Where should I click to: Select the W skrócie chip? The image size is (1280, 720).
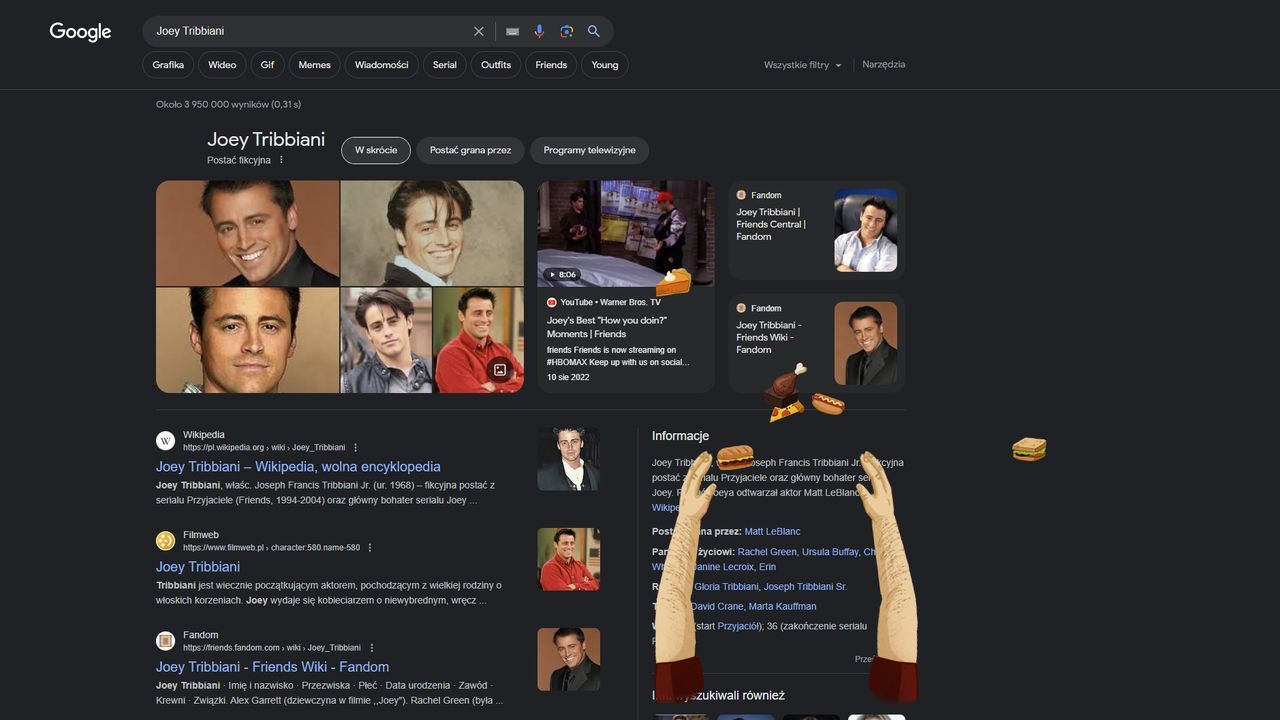pos(376,150)
